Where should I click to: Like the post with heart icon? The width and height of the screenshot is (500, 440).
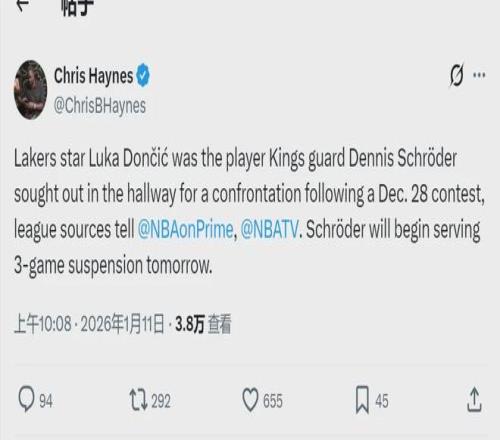[250, 400]
